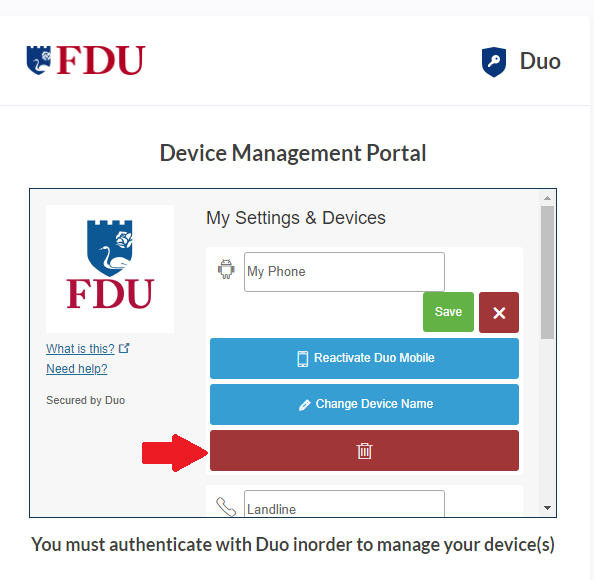Image resolution: width=594 pixels, height=580 pixels.
Task: Click the My Phone device name field
Action: [x=344, y=272]
